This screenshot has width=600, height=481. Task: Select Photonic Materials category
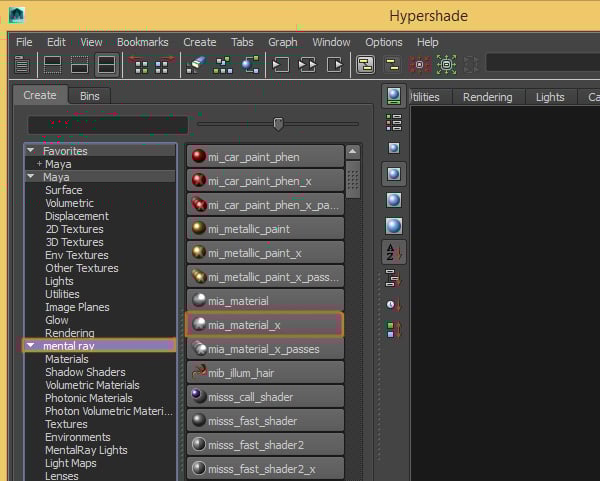point(89,398)
